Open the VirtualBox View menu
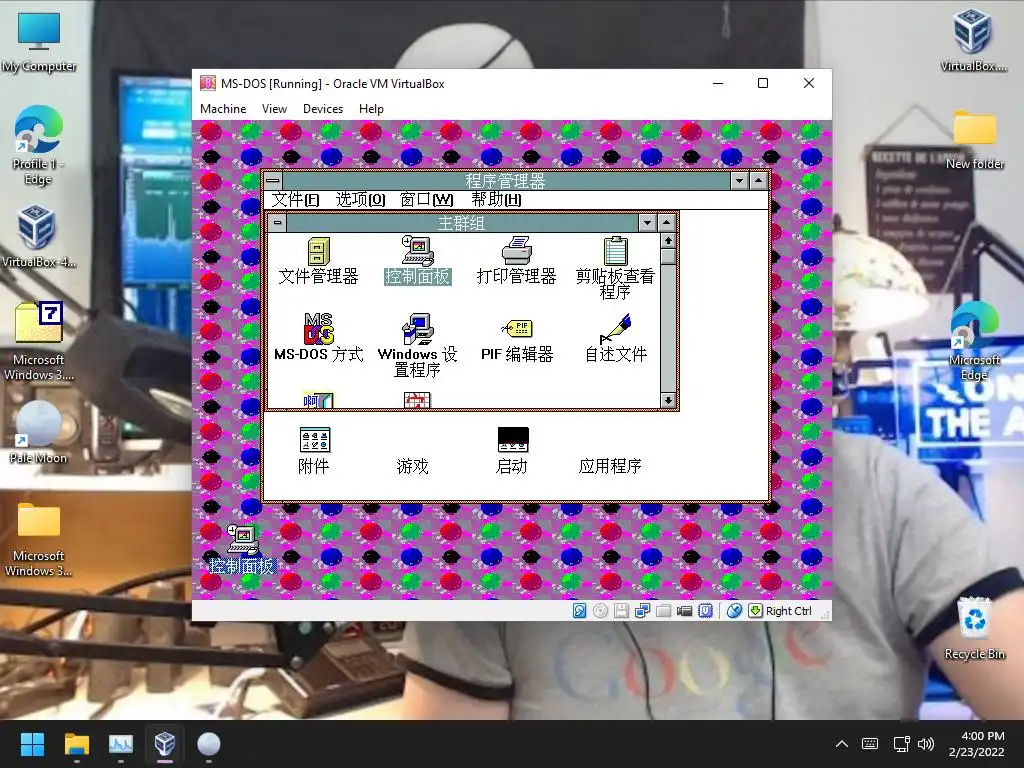This screenshot has height=768, width=1024. point(274,108)
